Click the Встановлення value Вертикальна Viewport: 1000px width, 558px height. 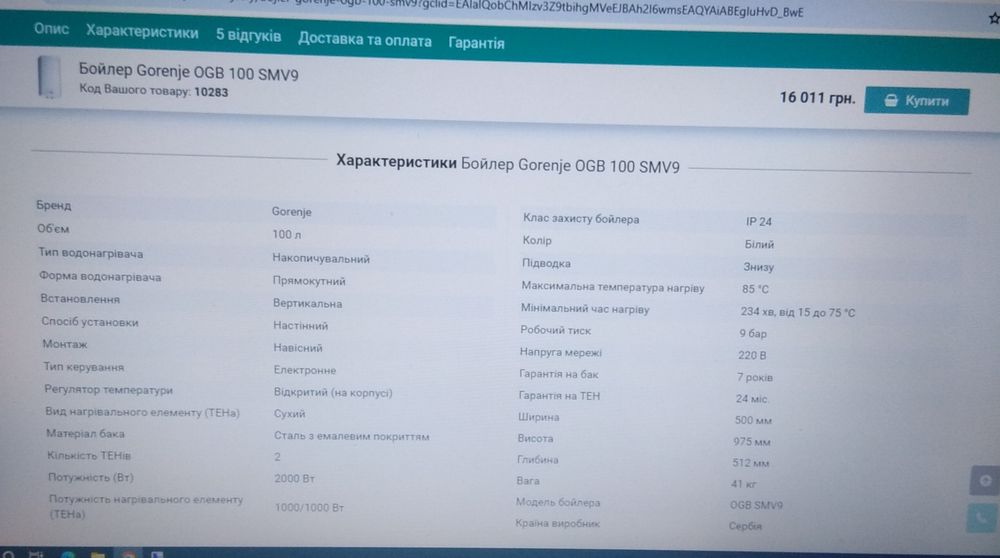pyautogui.click(x=307, y=303)
